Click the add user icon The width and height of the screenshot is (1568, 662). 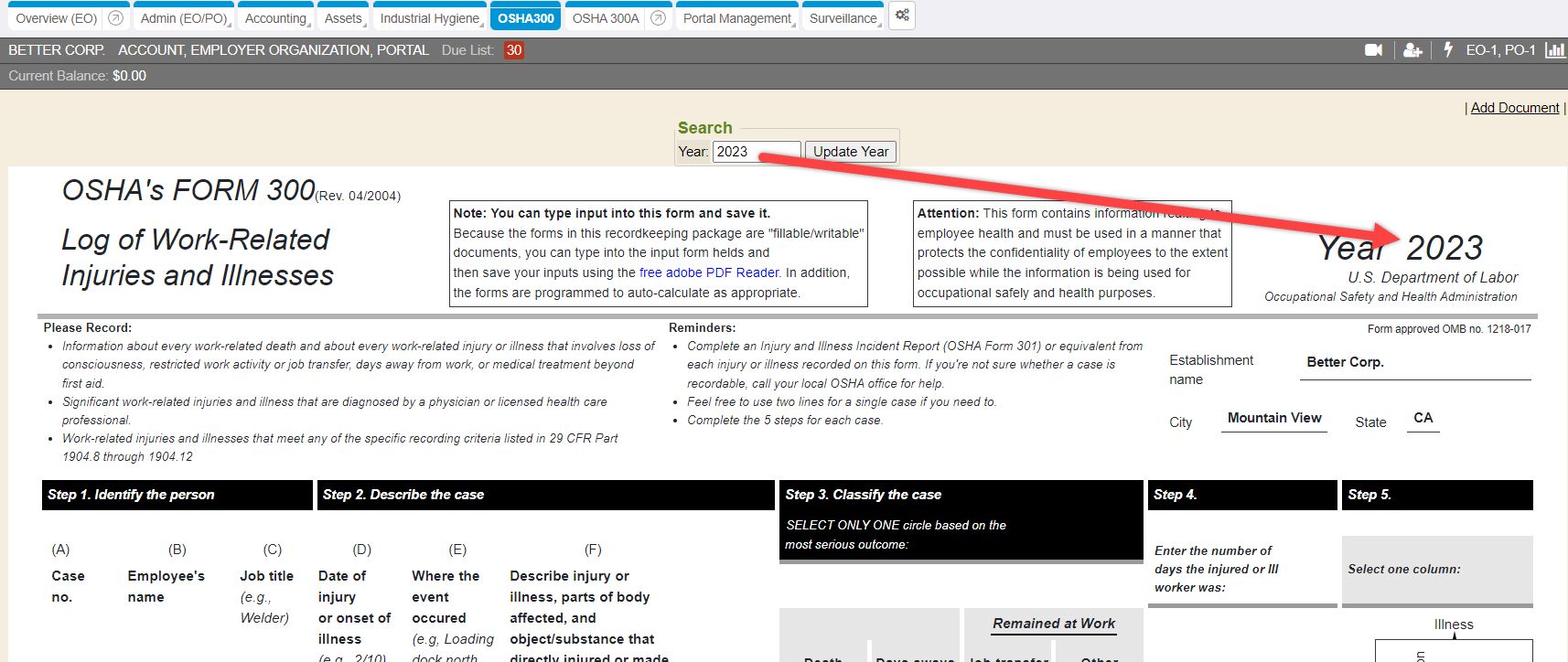[x=1412, y=50]
